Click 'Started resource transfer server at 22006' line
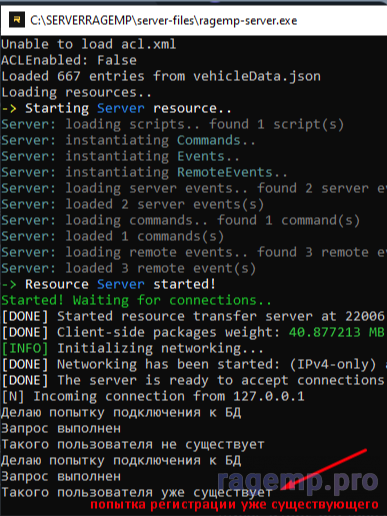The height and width of the screenshot is (516, 387). click(x=193, y=316)
